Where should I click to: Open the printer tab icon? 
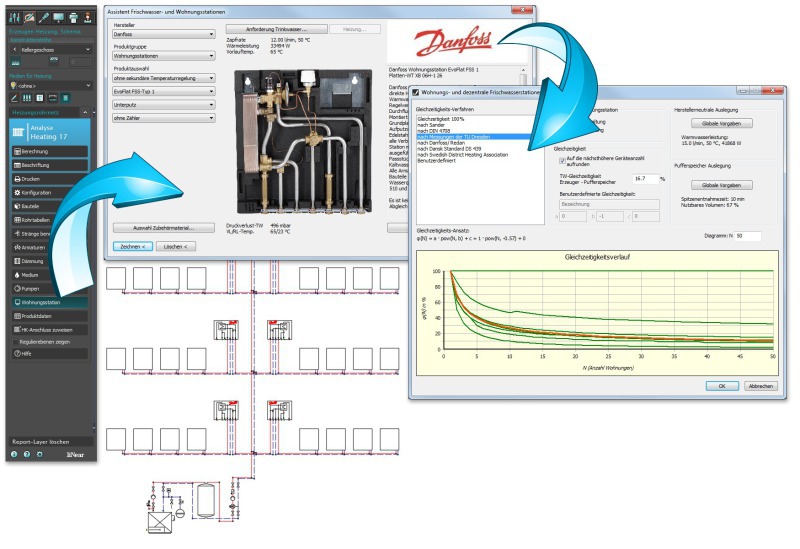(x=73, y=18)
